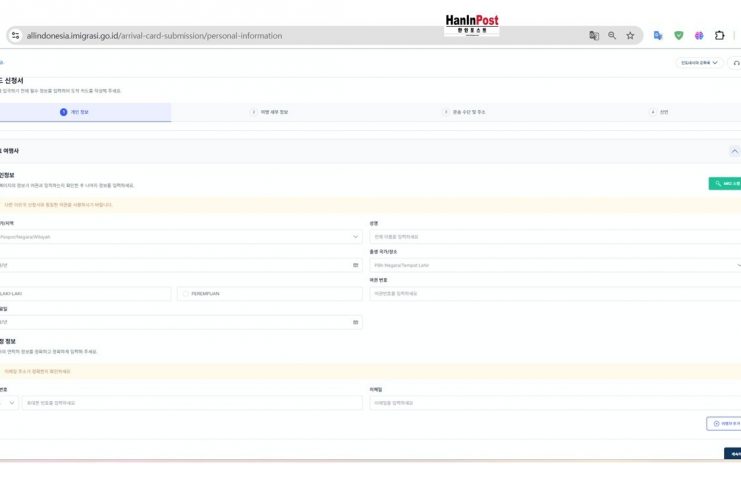Open the Paspor Negara/Wilayah dropdown
Viewport: 741px width, 486px height.
180,237
